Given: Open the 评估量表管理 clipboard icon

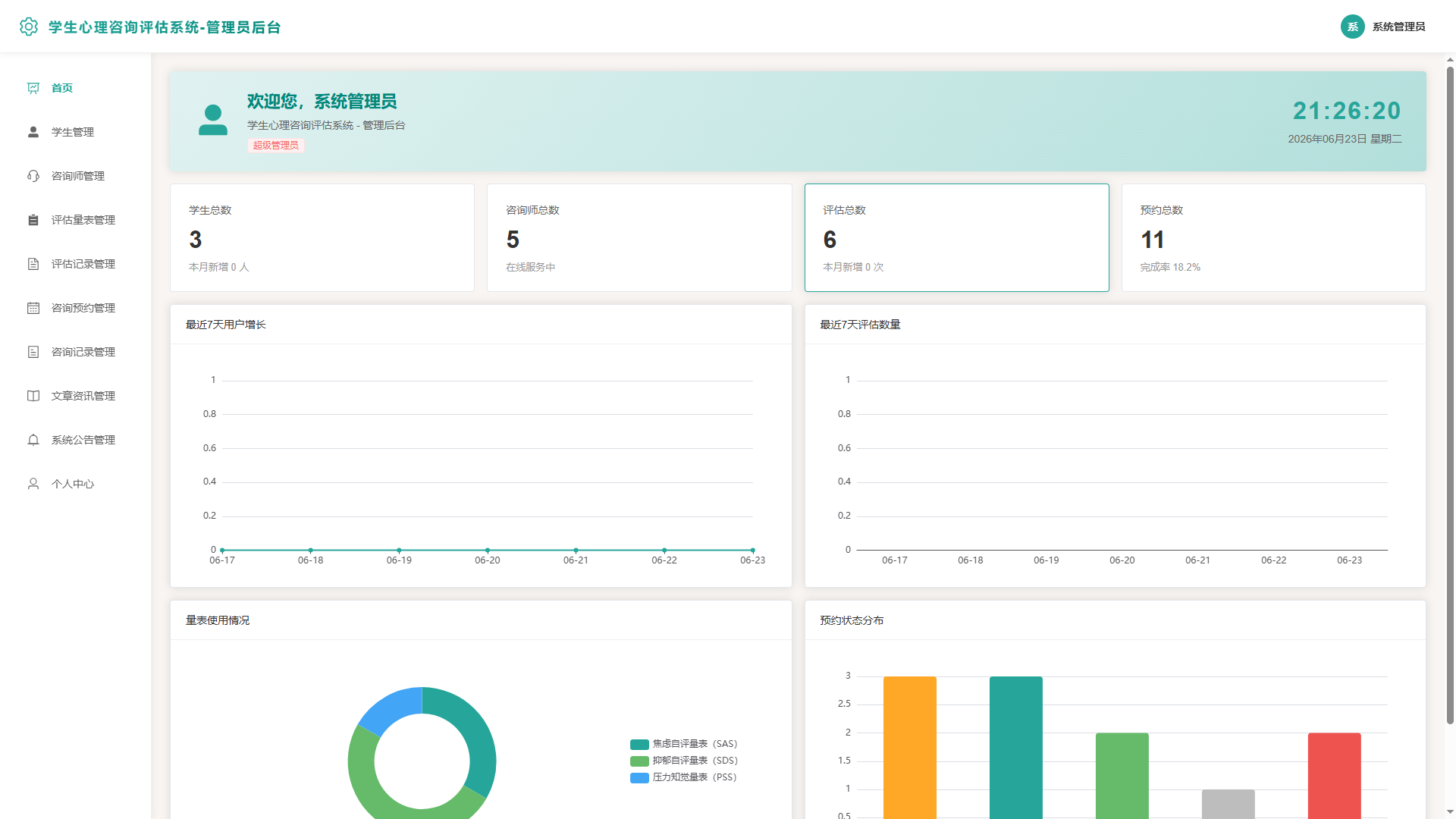Looking at the screenshot, I should (x=33, y=220).
